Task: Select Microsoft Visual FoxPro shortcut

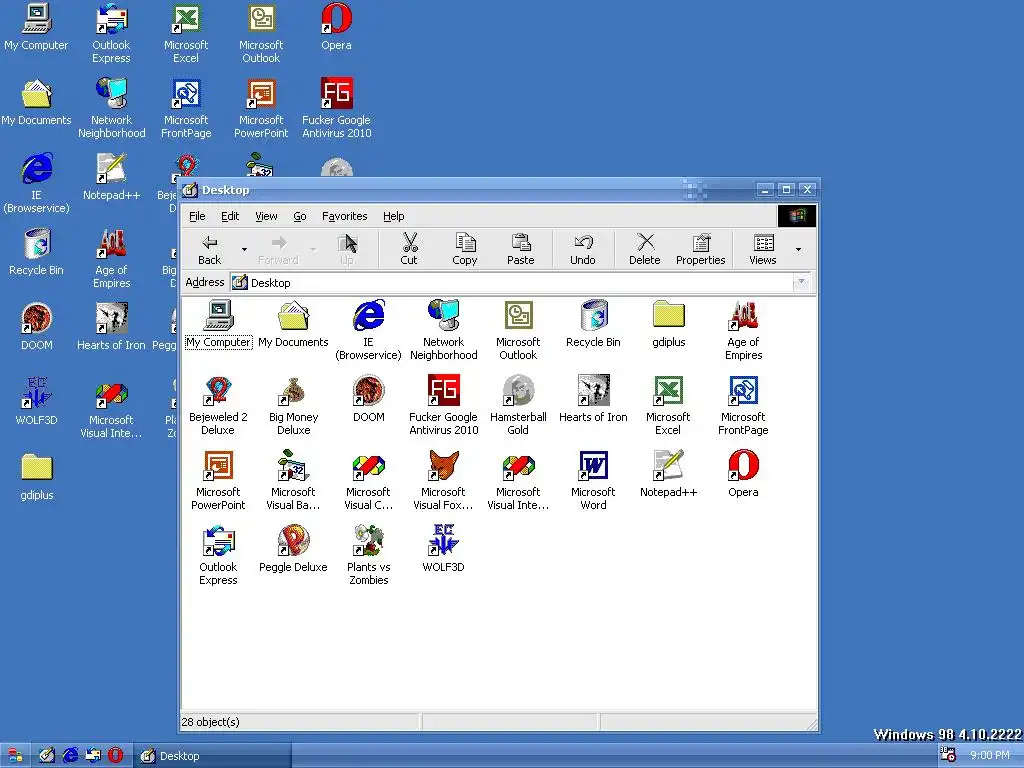Action: coord(443,480)
